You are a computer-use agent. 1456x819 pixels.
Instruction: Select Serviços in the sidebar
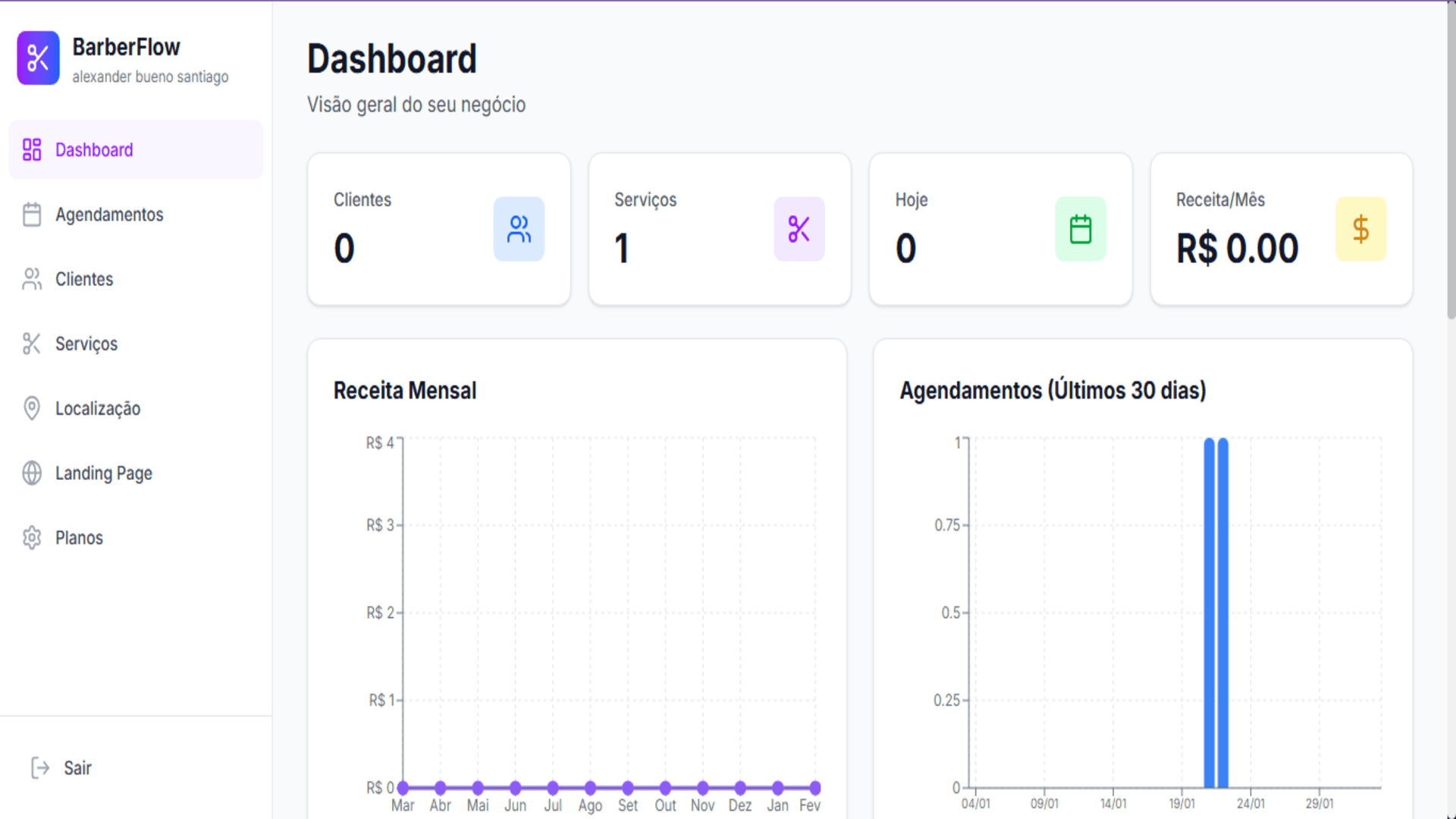(x=86, y=344)
